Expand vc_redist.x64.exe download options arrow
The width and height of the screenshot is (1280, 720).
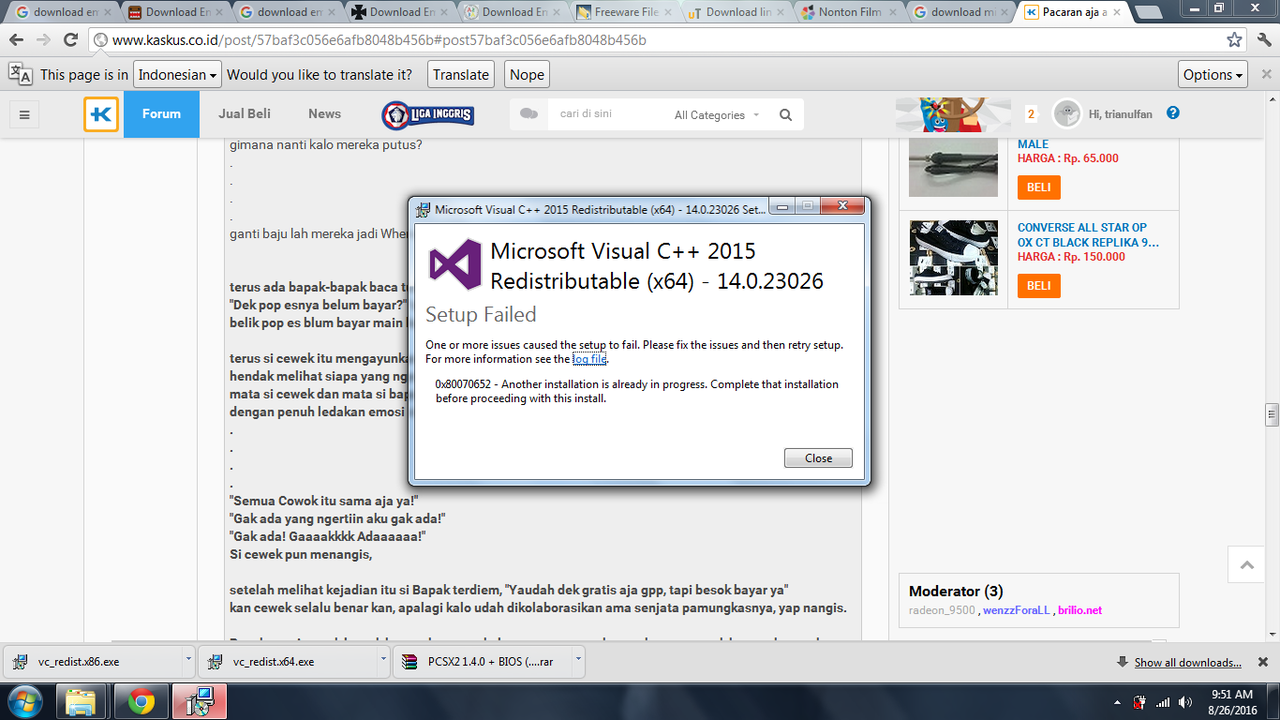(384, 661)
